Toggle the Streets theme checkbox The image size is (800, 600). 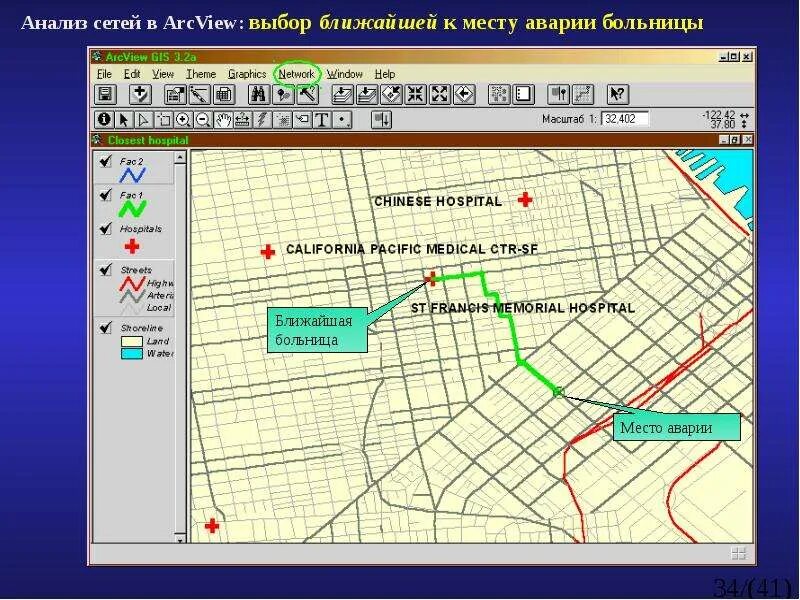[x=105, y=269]
